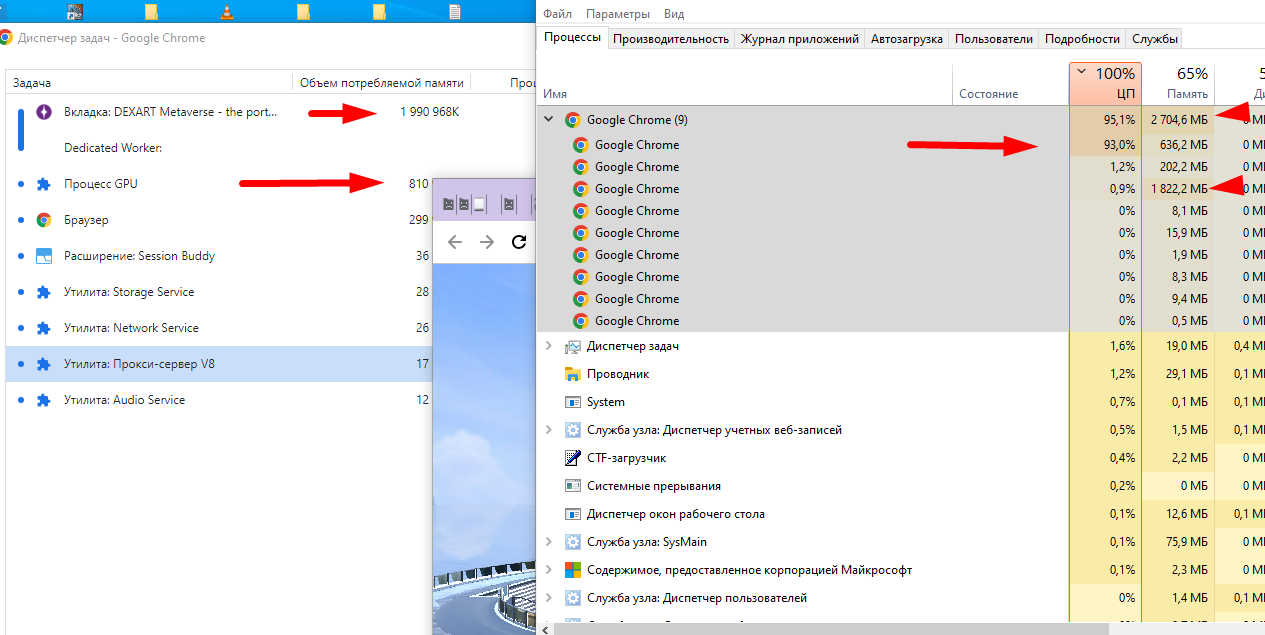This screenshot has width=1265, height=635.
Task: Click the Проводник folder icon
Action: pos(573,374)
